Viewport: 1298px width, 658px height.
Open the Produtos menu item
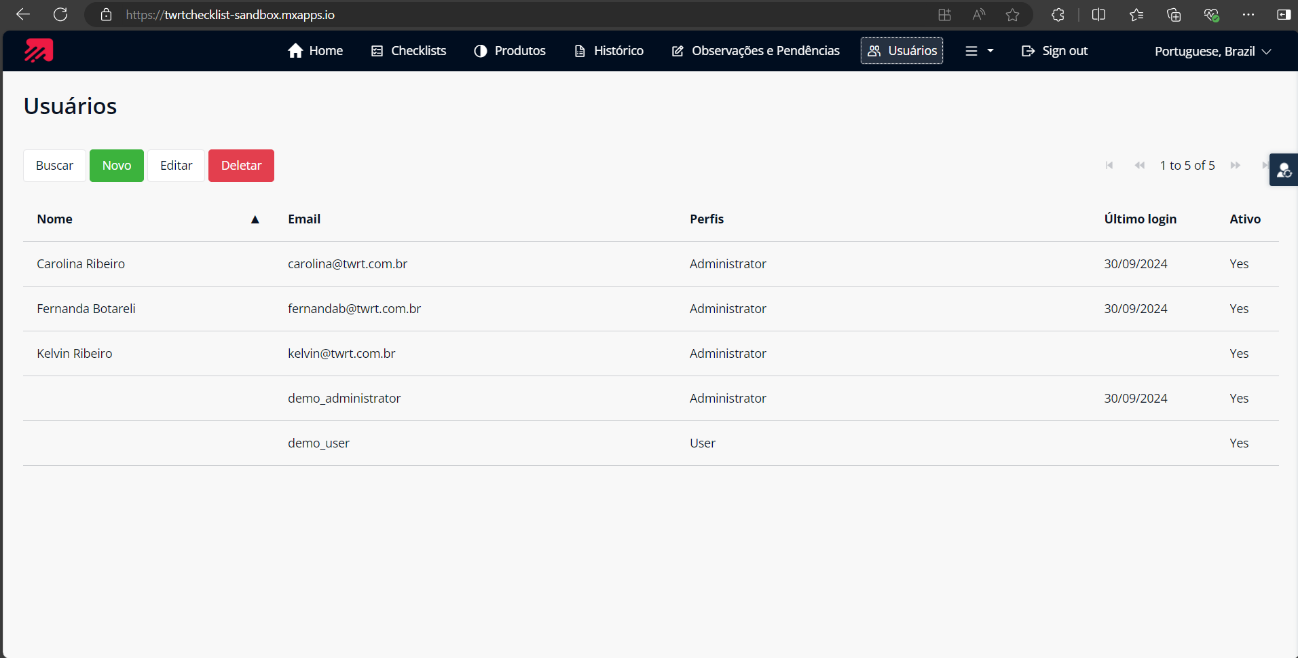[510, 51]
